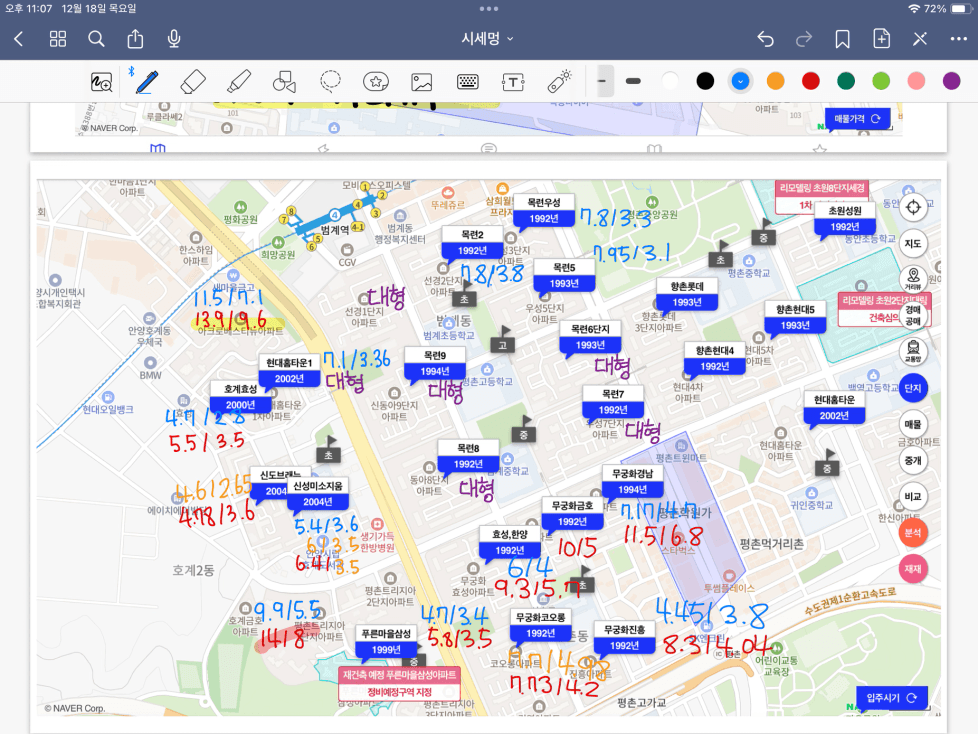The width and height of the screenshot is (978, 734).
Task: Select the Eraser tool
Action: (193, 82)
